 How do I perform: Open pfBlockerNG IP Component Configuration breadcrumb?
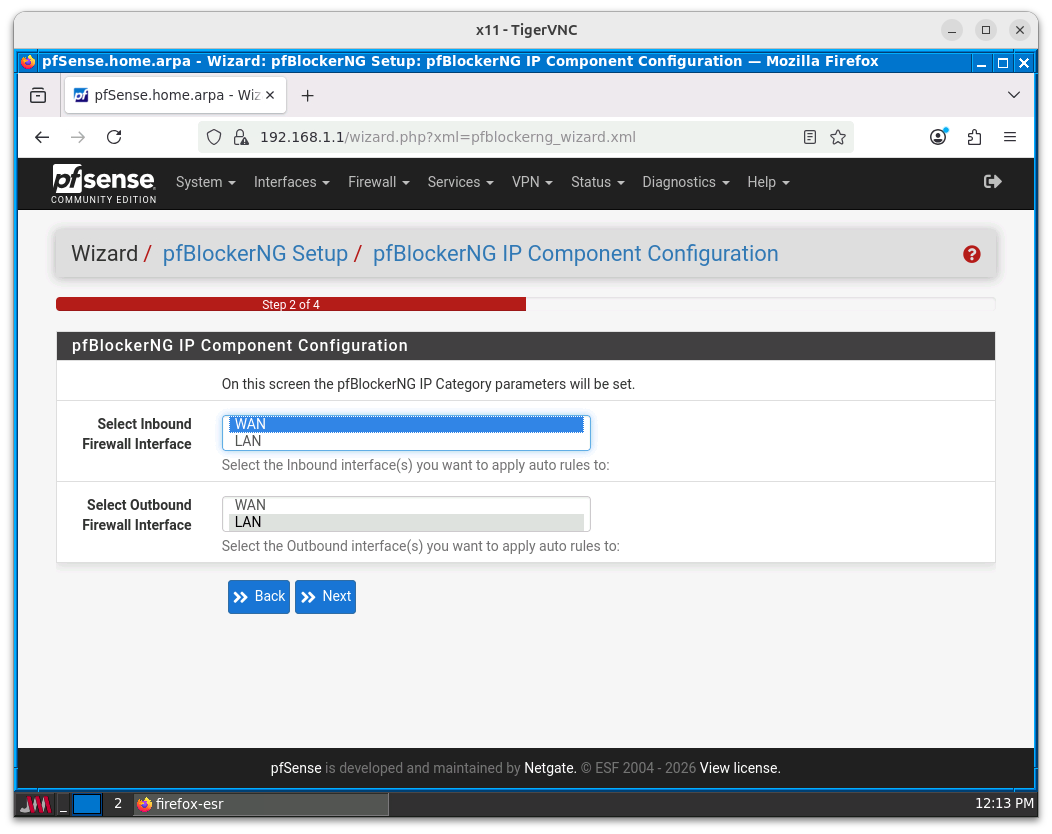[x=576, y=254]
